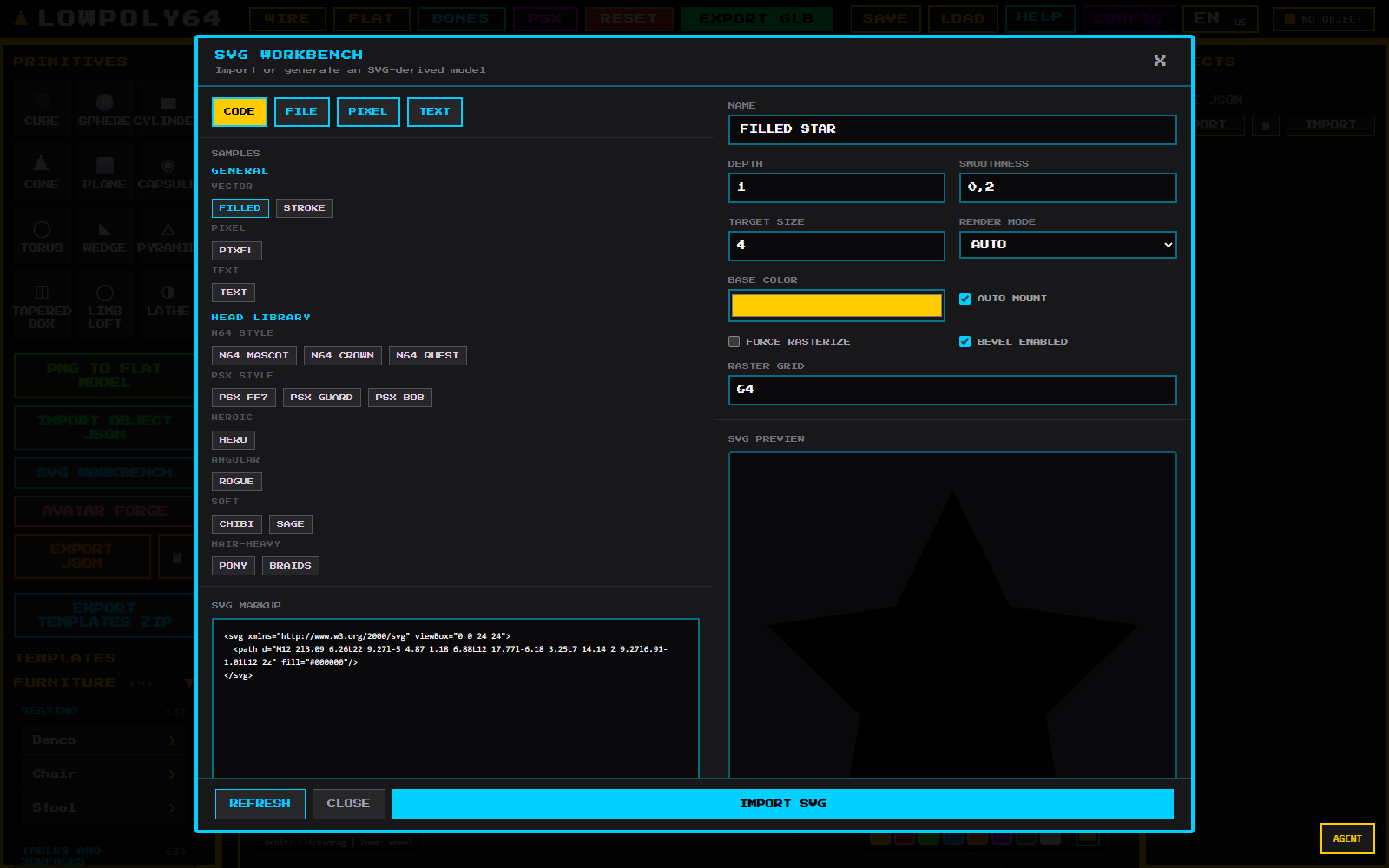Add a Sphere primitive
1389x868 pixels.
pos(104,111)
